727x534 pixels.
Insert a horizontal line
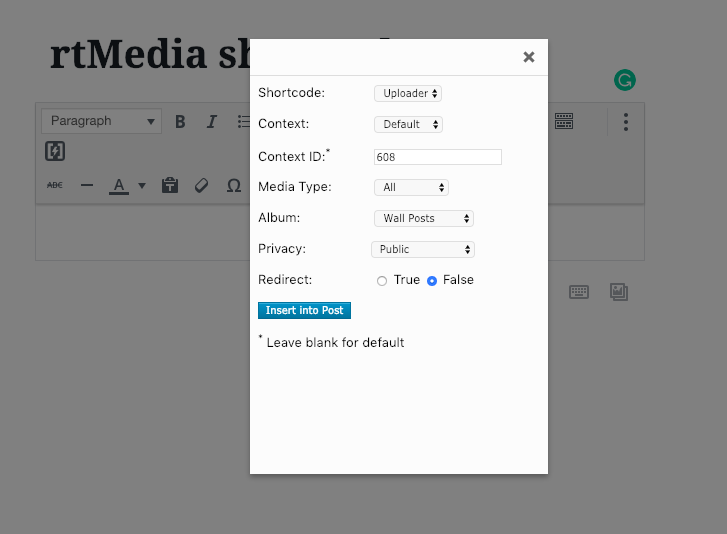tap(87, 185)
